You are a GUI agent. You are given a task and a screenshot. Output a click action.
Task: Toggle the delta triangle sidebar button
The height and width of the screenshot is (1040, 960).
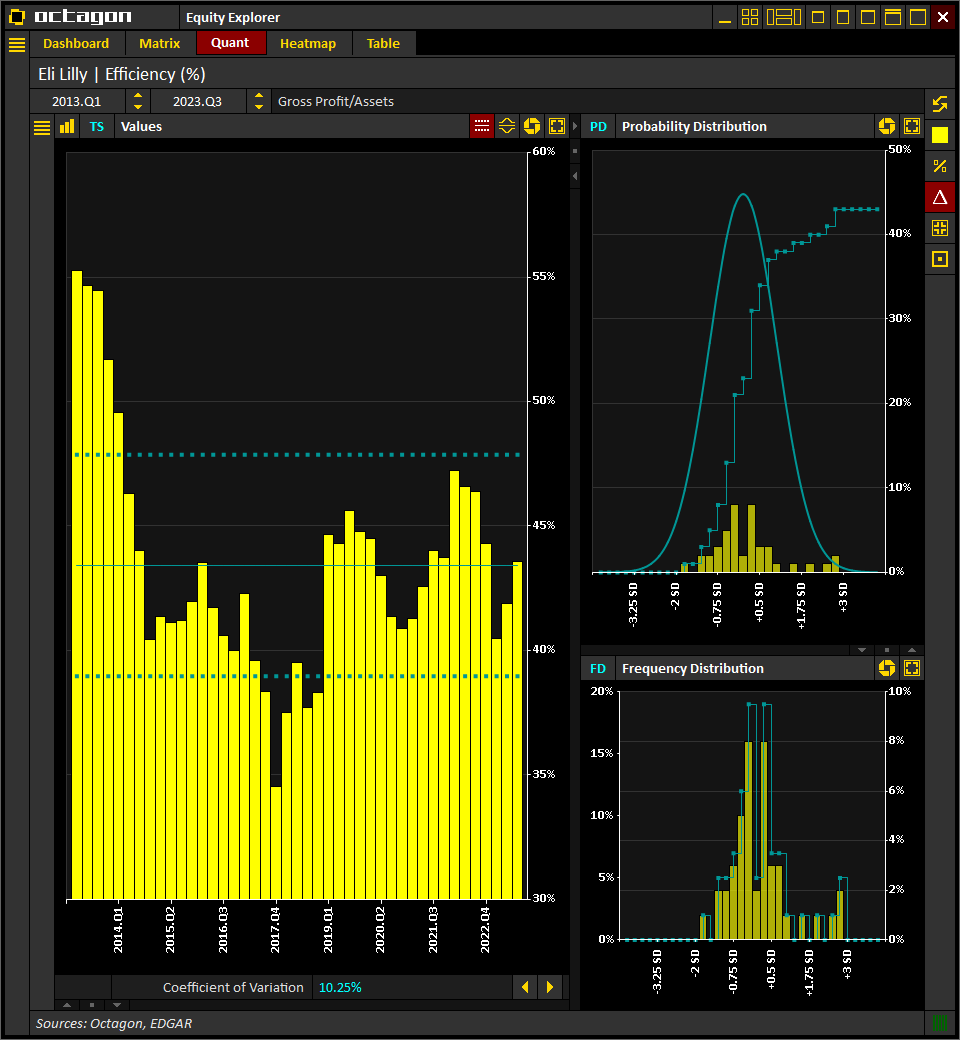pyautogui.click(x=940, y=197)
